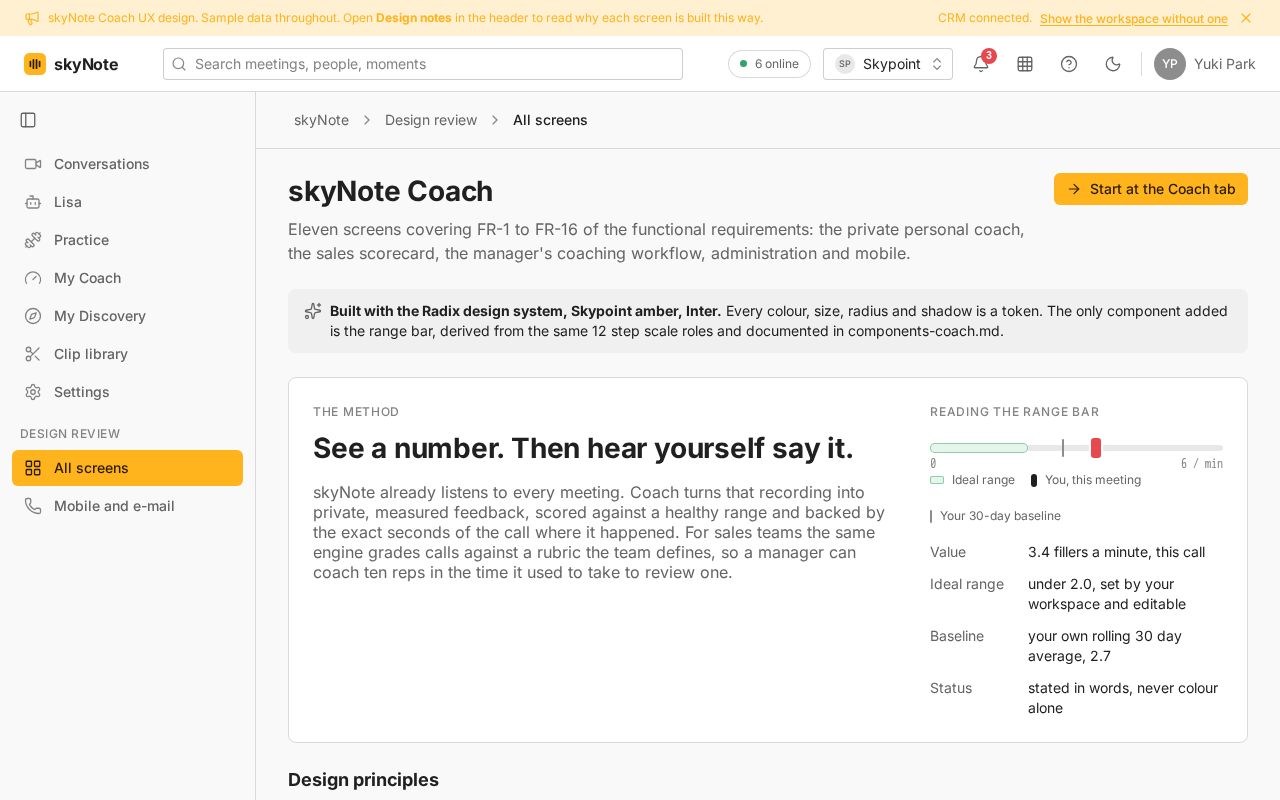1280x800 pixels.
Task: Click the 'Ideal range' legend label
Action: click(x=983, y=480)
